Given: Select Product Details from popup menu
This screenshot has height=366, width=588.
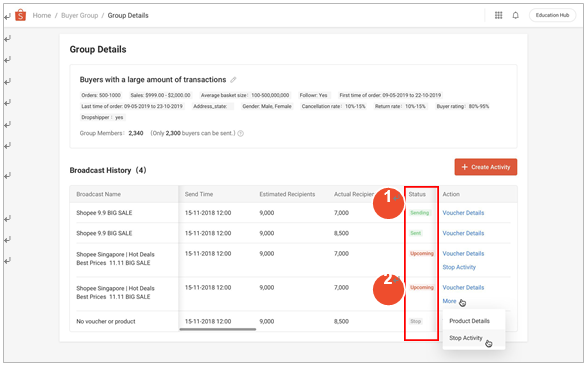Looking at the screenshot, I should (470, 321).
